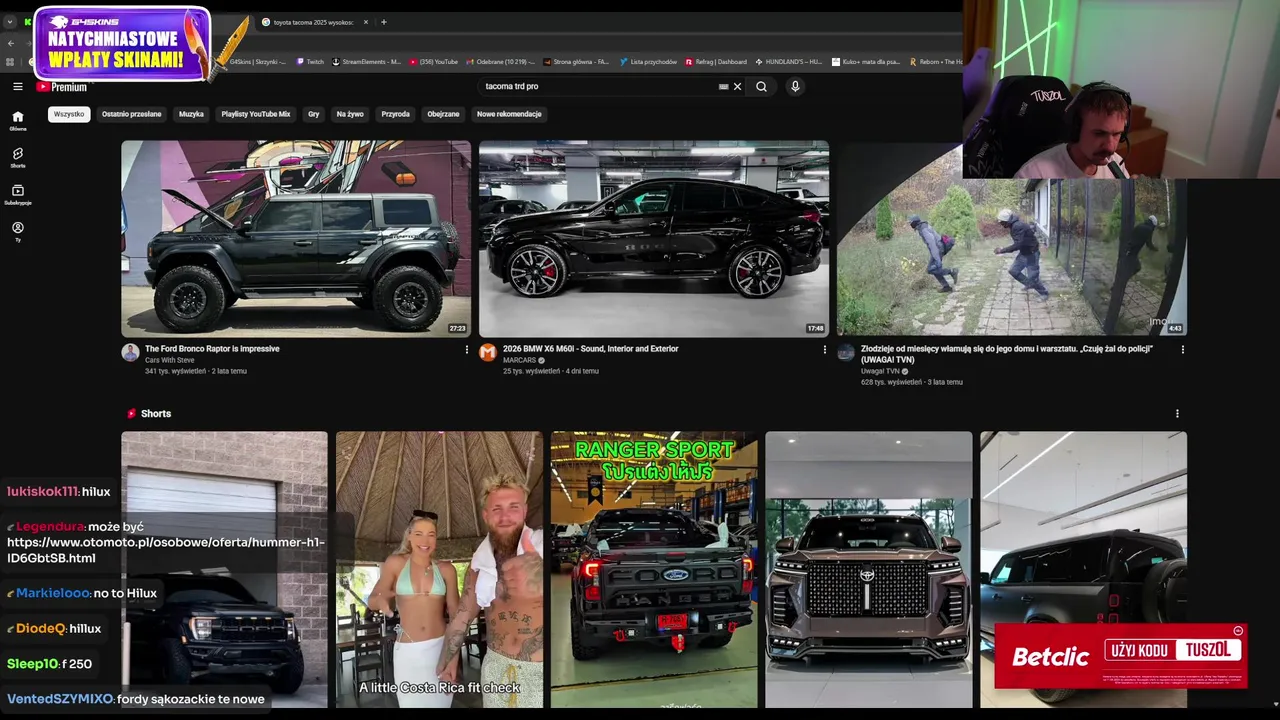Open the Kuko+ mata dla psa bookmark

(866, 62)
